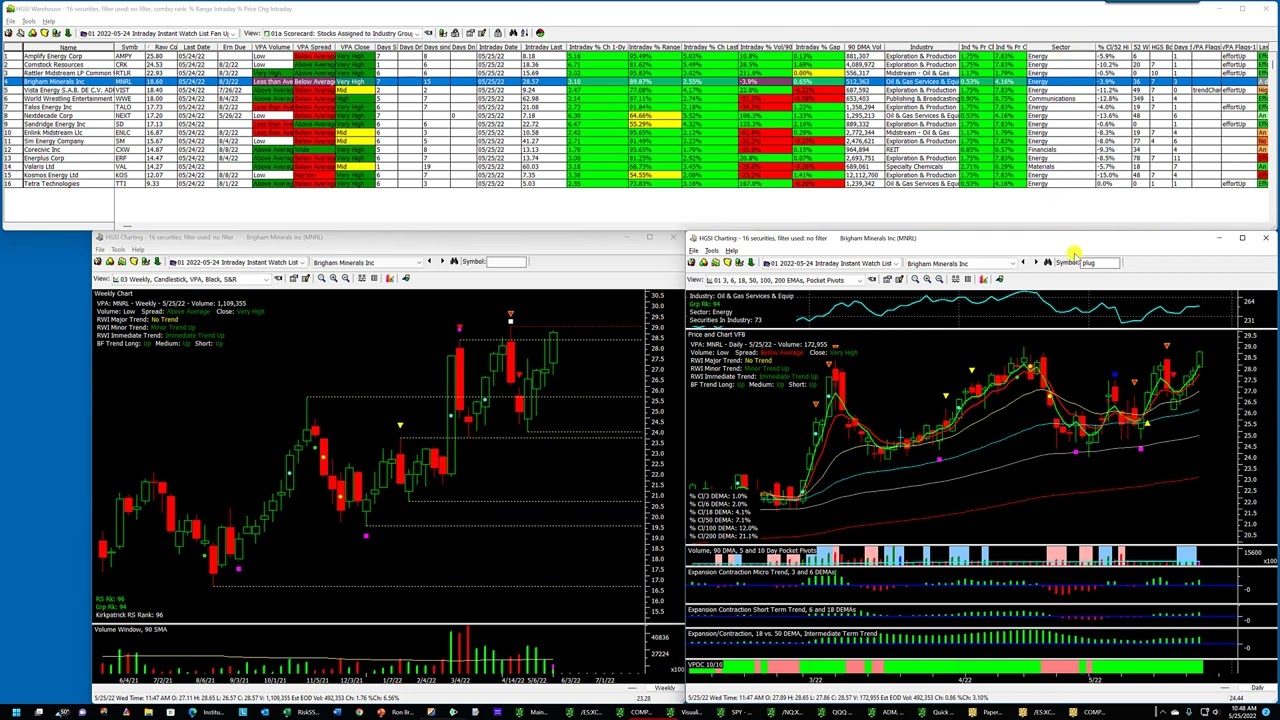Click zoom in icon in left chart toolbar
This screenshot has height=720, width=1280.
(333, 278)
